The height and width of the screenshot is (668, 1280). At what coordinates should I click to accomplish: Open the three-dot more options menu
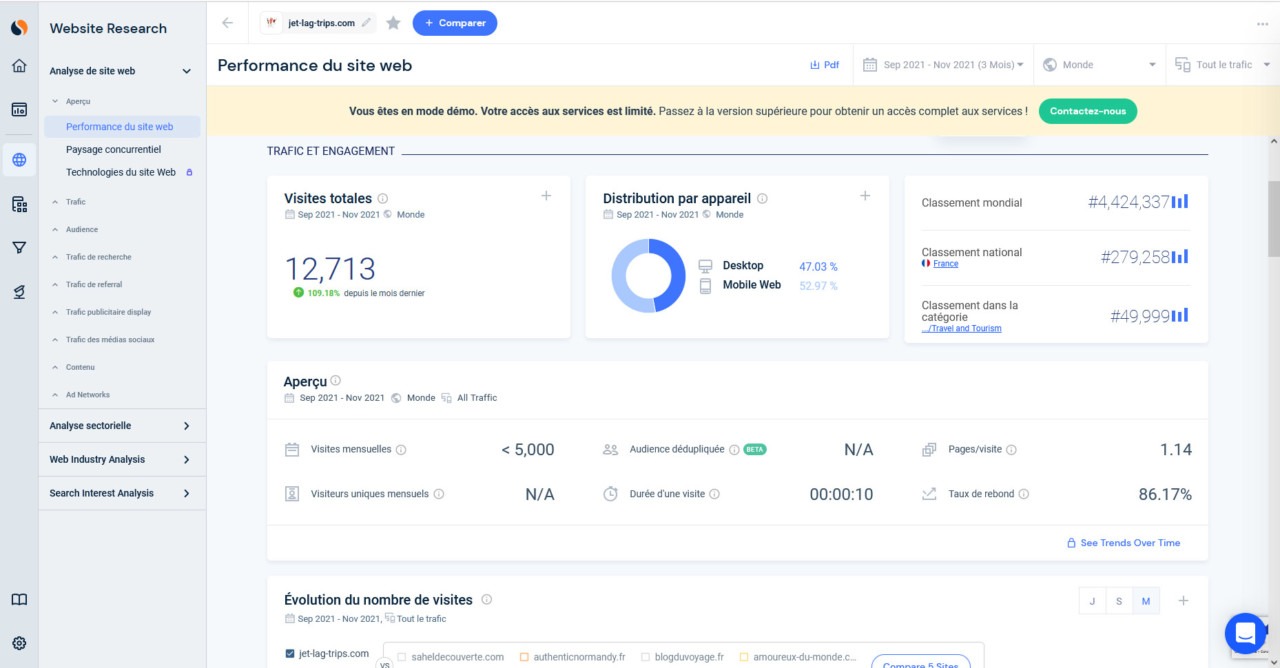point(1262,23)
